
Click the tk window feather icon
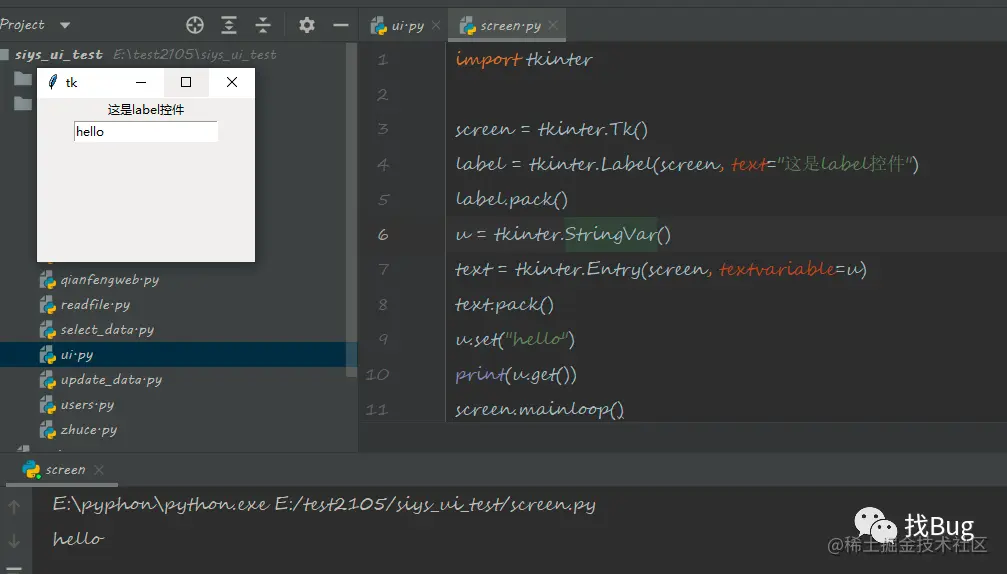53,82
